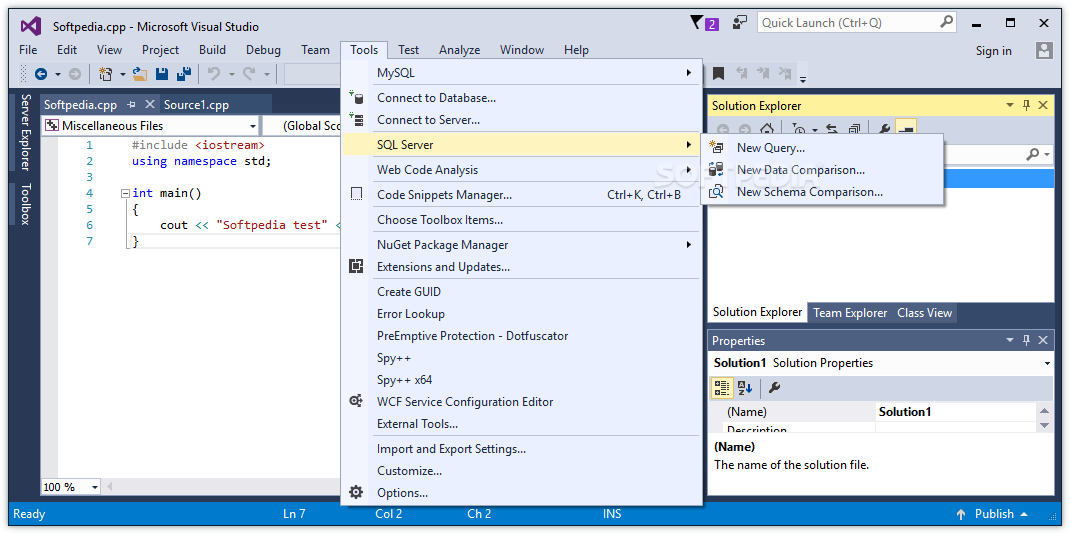Viewport: 1070px width, 534px height.
Task: Toggle Preview Selected Items button in Solution Explorer
Action: (906, 128)
